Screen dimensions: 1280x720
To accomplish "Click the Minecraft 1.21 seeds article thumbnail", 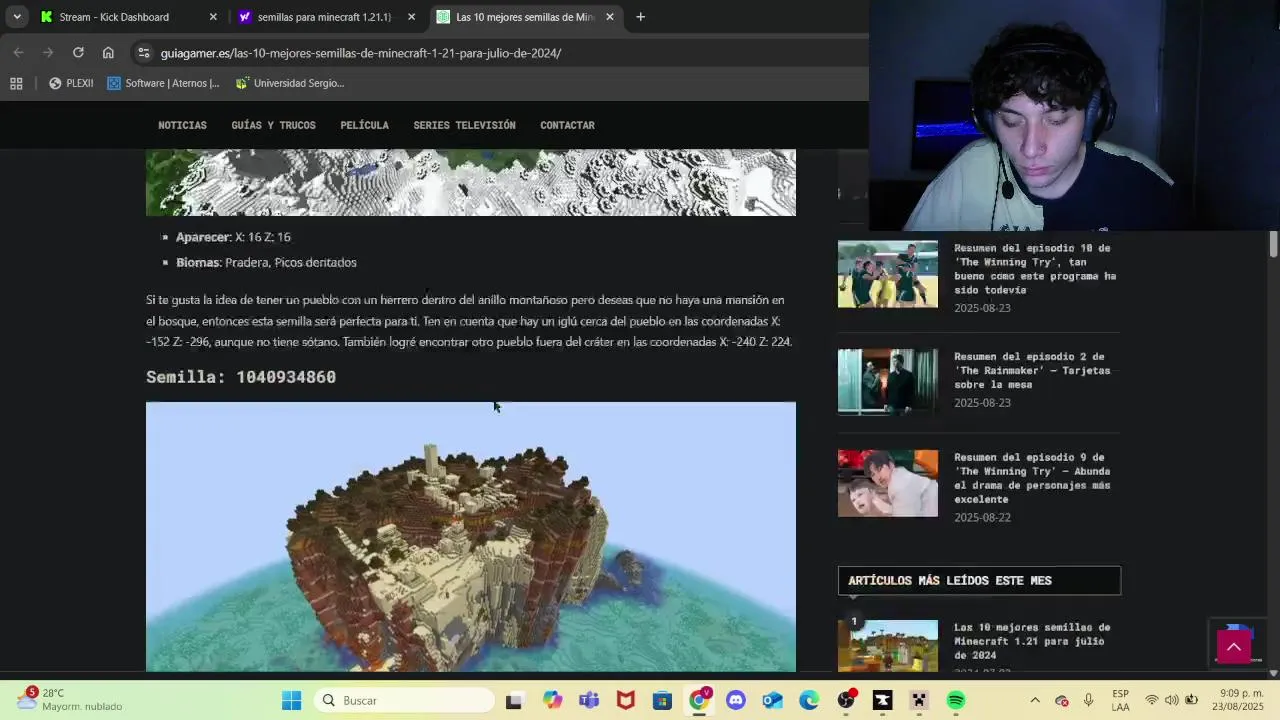I will pyautogui.click(x=888, y=646).
